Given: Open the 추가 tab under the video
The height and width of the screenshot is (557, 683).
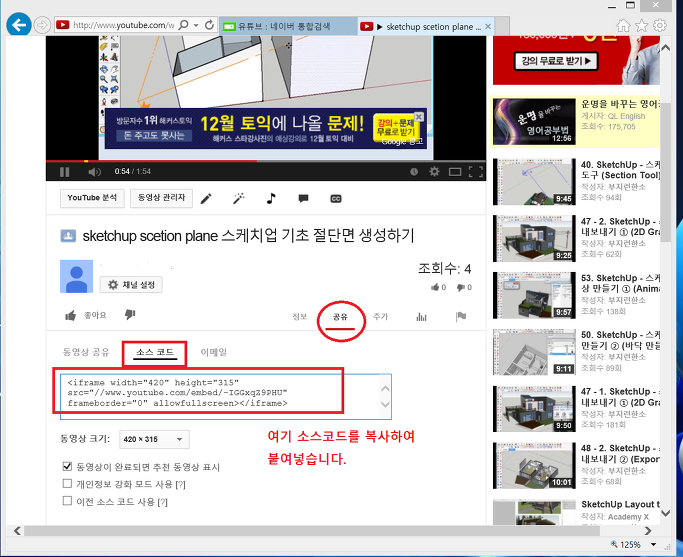Looking at the screenshot, I should pyautogui.click(x=380, y=317).
